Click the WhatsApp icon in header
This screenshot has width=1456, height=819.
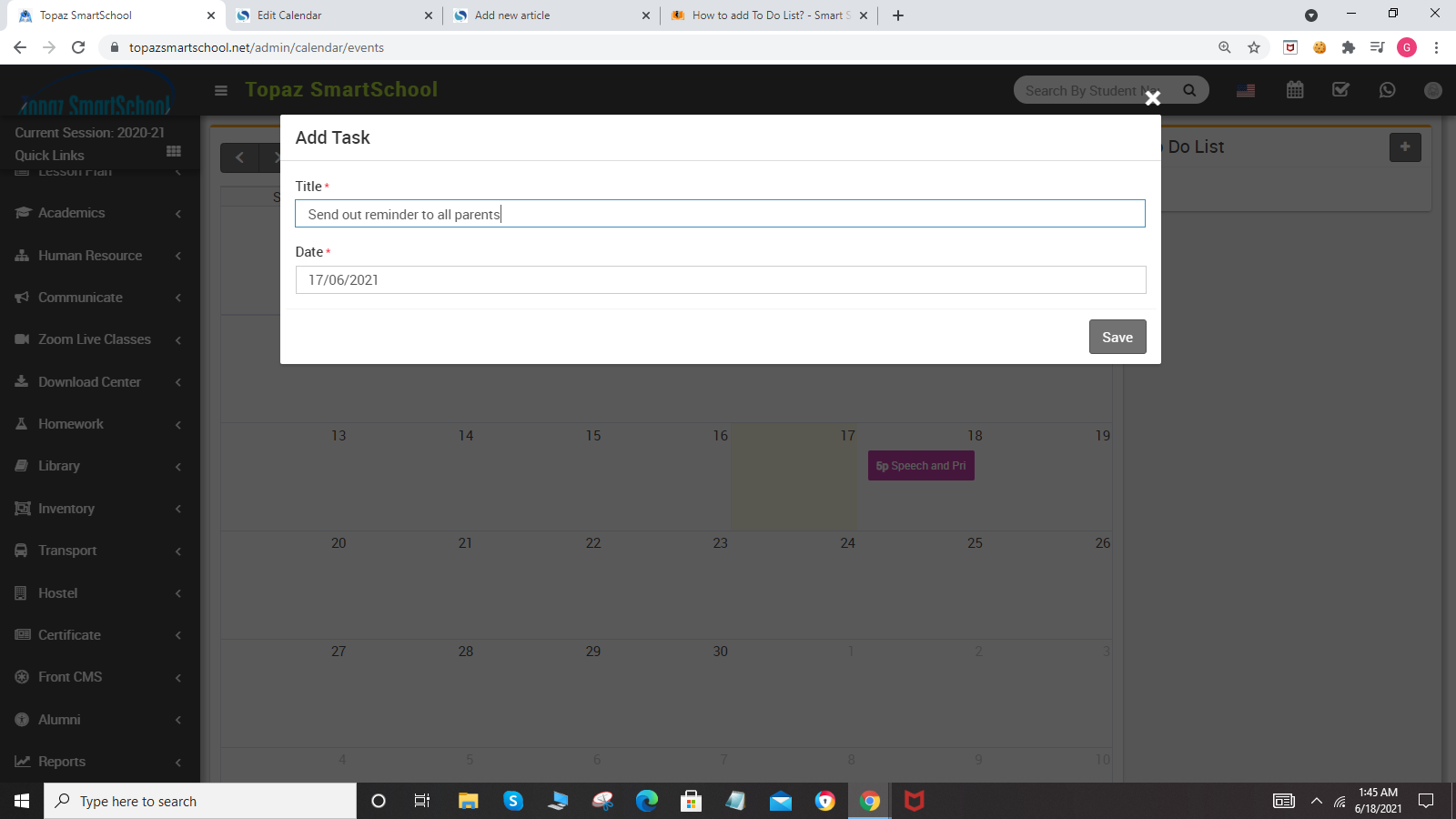[1387, 90]
